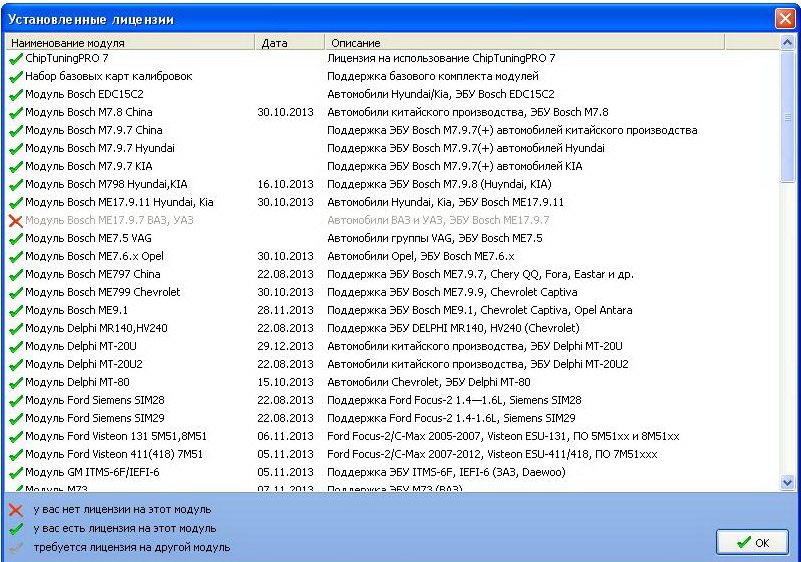The image size is (801, 562).
Task: Click description Поддержка базового комплекта модулей
Action: 433,77
